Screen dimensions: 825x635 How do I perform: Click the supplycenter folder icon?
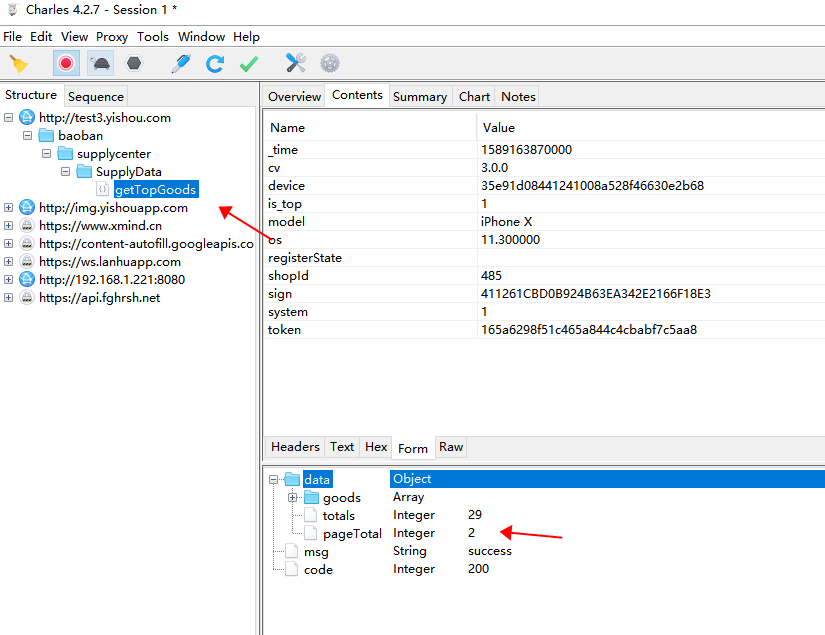(65, 154)
